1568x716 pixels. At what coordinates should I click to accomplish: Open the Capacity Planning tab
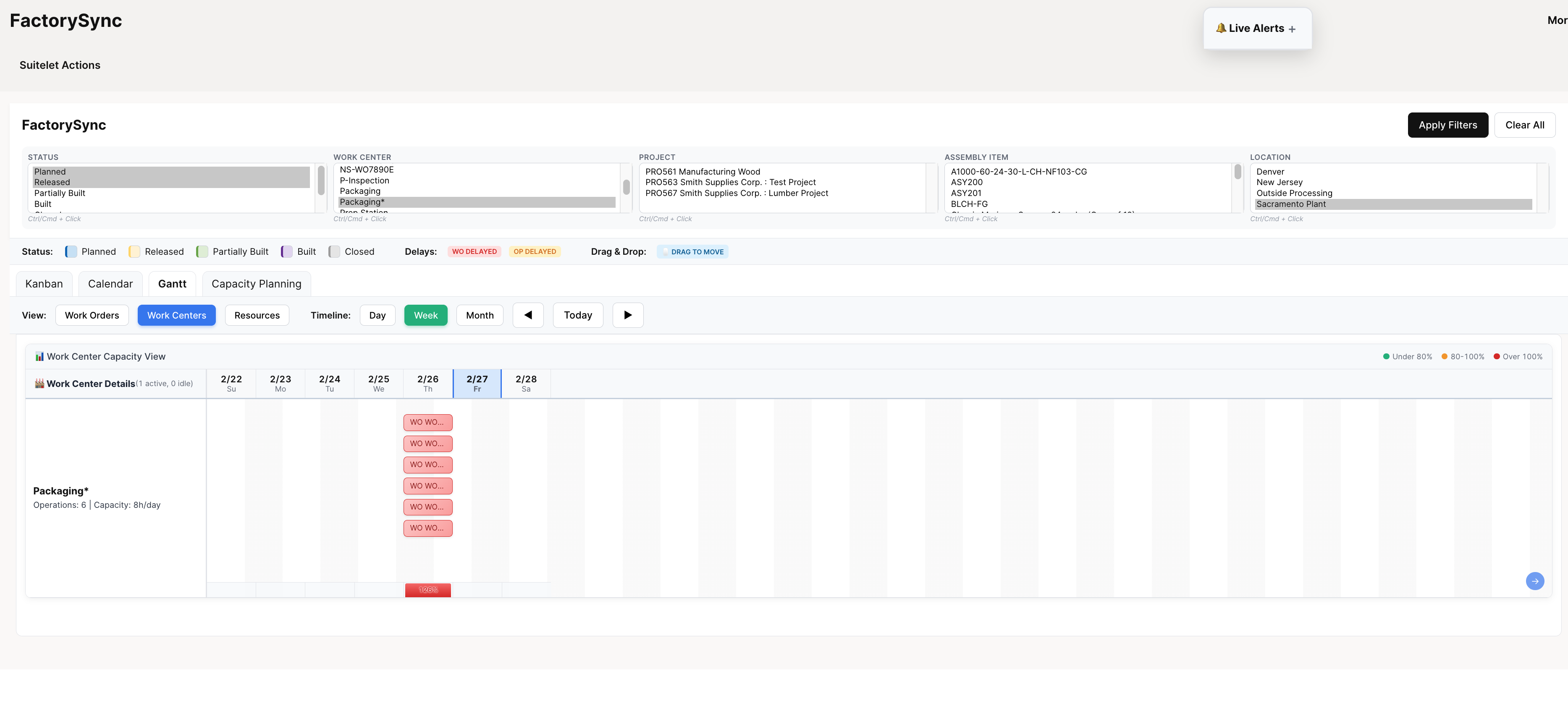pyautogui.click(x=256, y=283)
